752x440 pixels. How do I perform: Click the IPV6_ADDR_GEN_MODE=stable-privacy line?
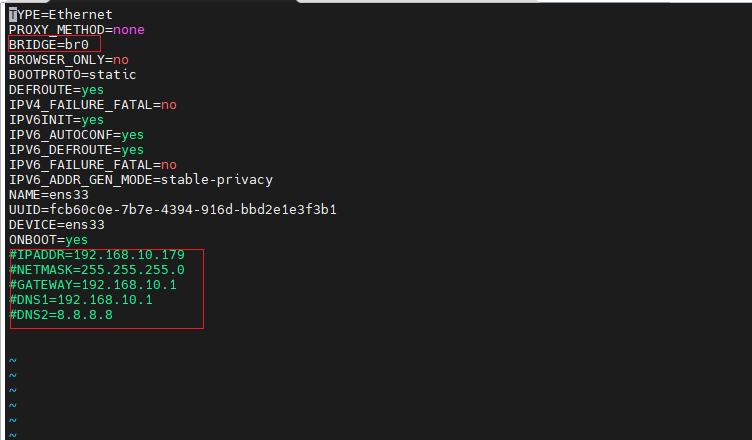(x=141, y=180)
